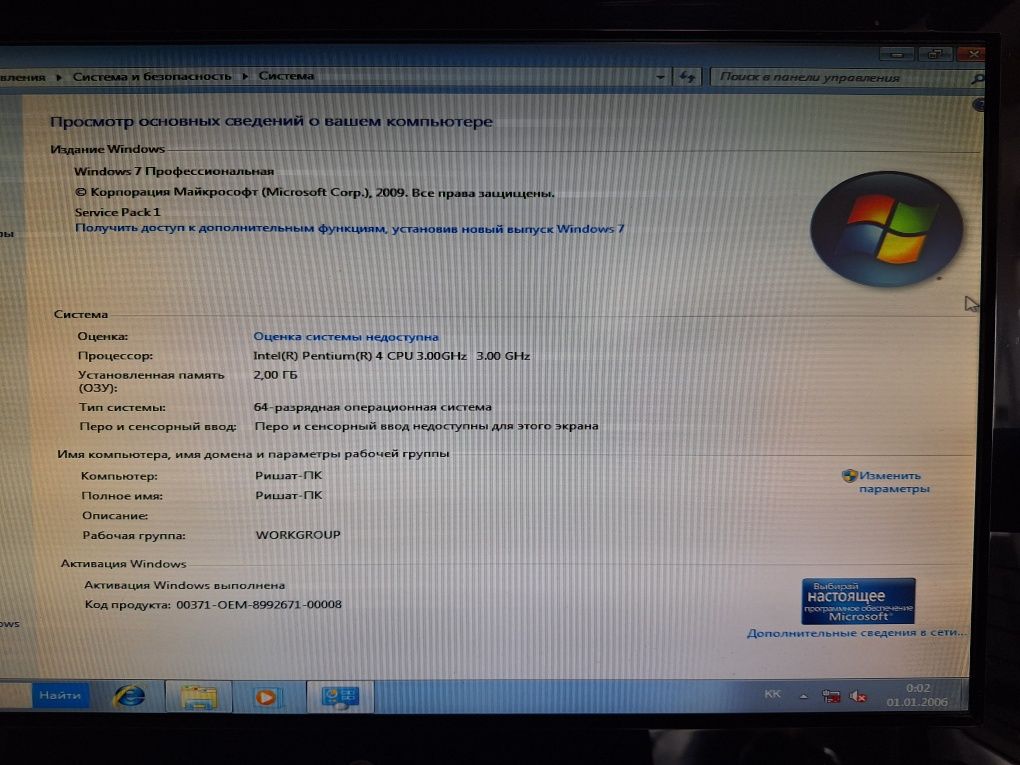Image resolution: width=1020 pixels, height=765 pixels.
Task: Select the Control Panel taskbar button
Action: point(340,697)
